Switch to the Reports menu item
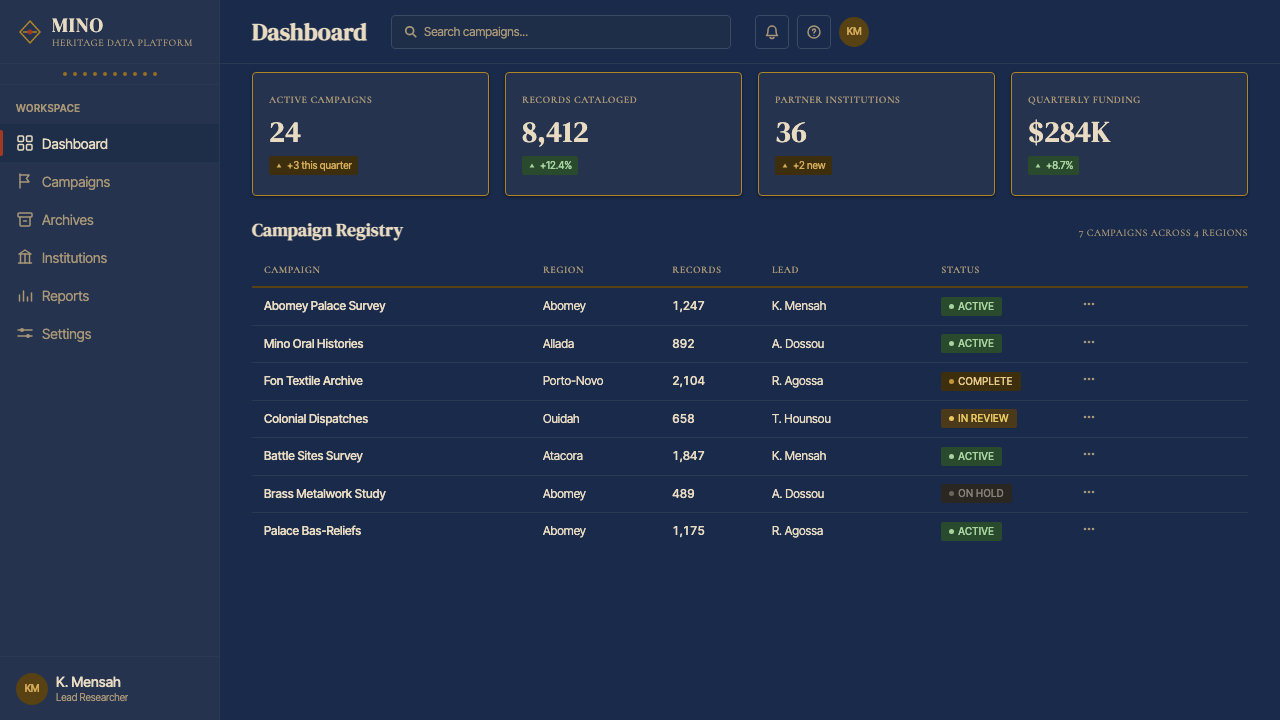 tap(110, 296)
